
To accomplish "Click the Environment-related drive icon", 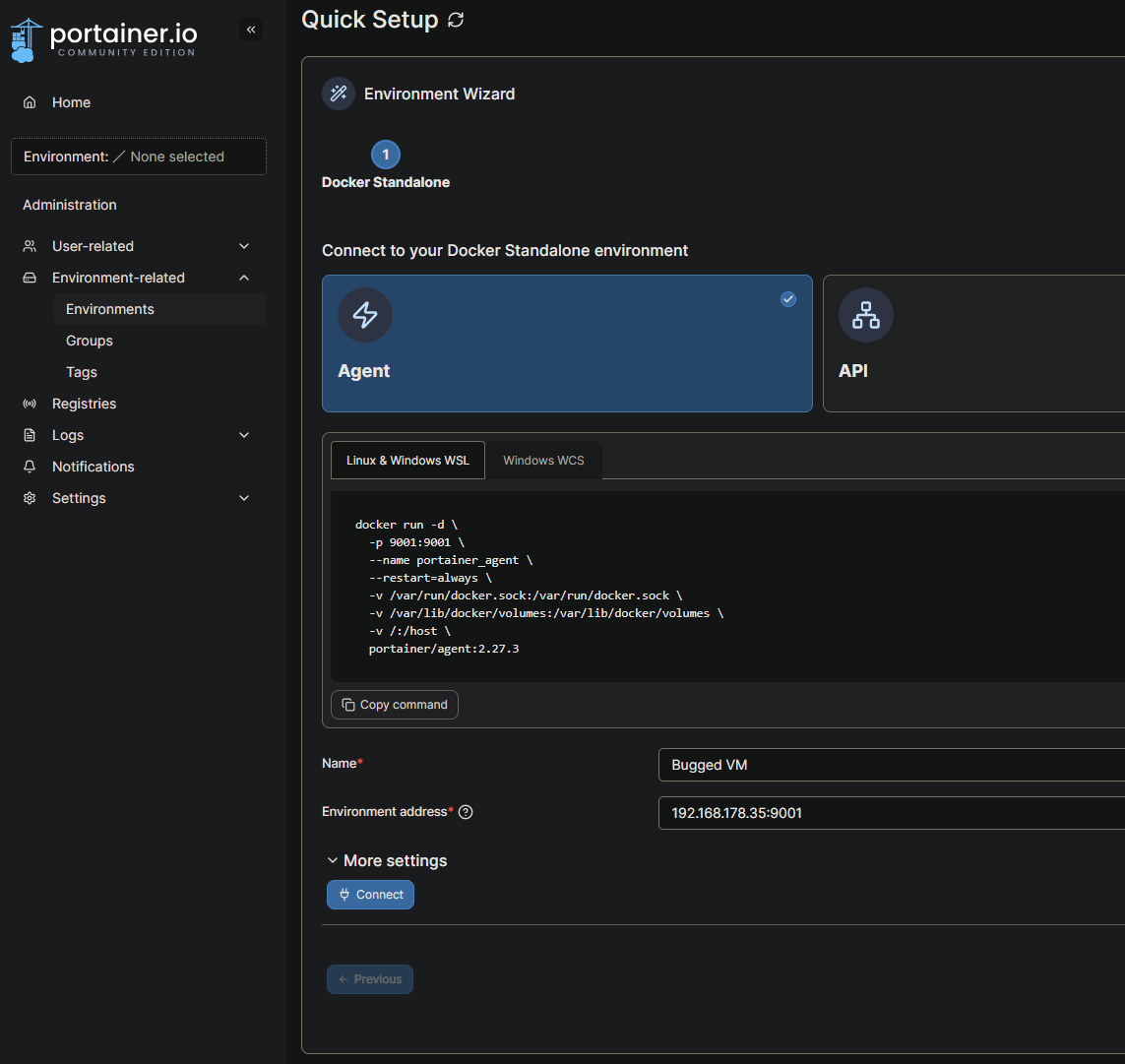I will point(30,278).
